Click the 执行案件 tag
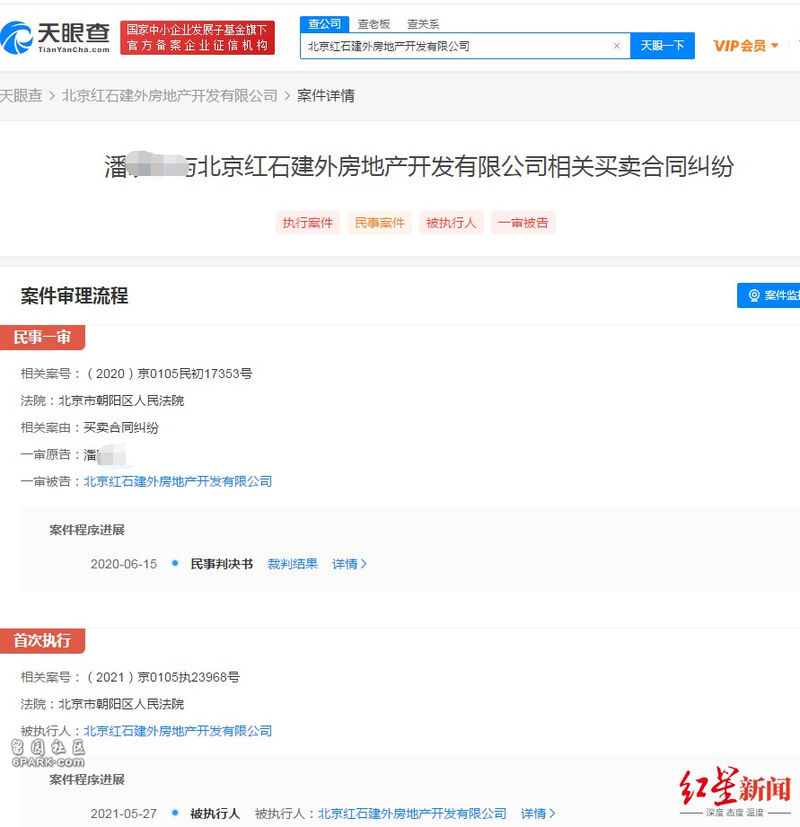 (307, 223)
